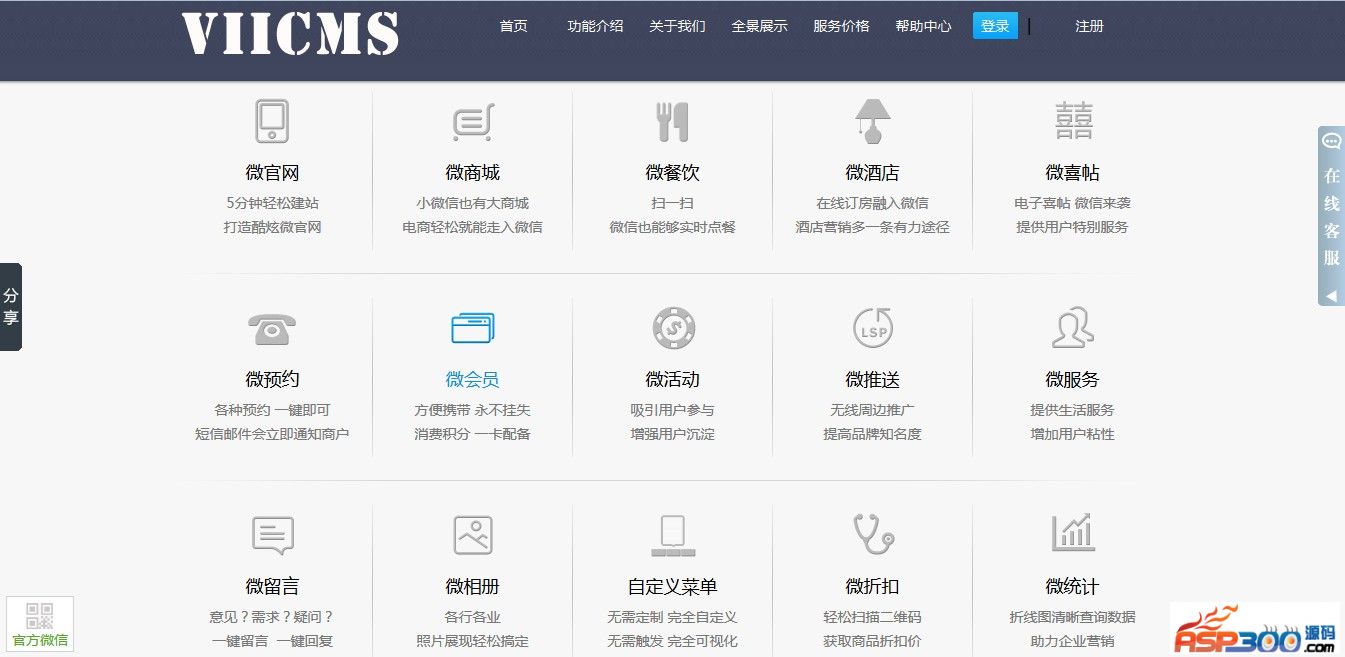Click text '提高品牌知名度'

872,434
